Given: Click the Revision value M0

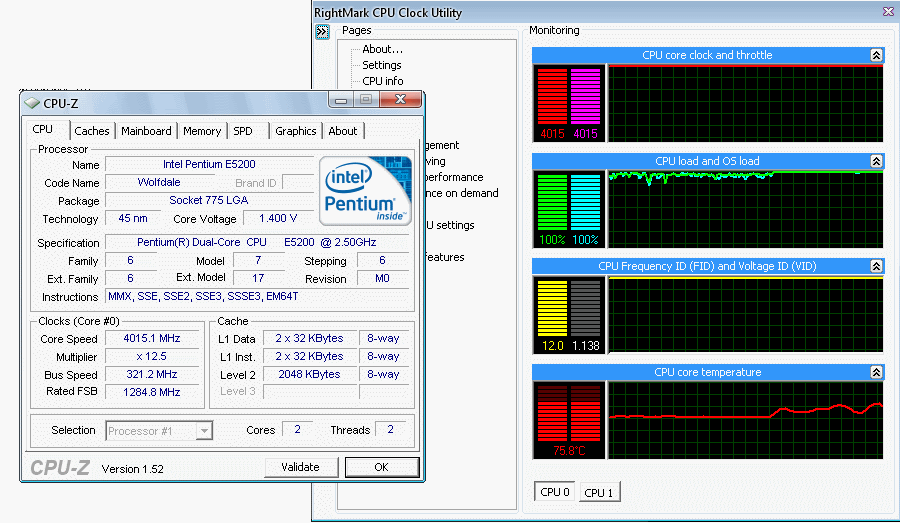Looking at the screenshot, I should click(x=382, y=278).
